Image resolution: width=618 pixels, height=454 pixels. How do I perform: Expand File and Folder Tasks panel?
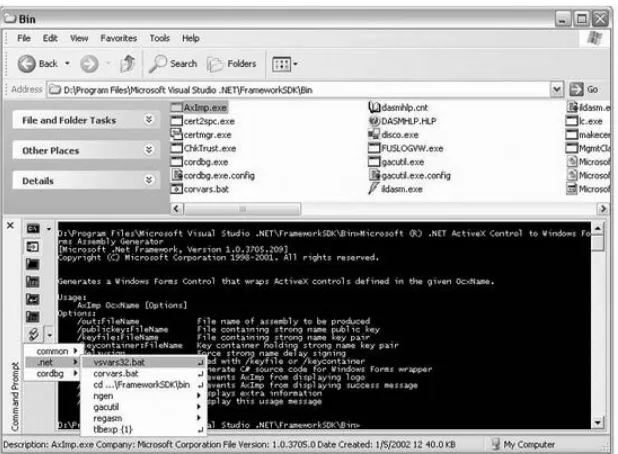pyautogui.click(x=149, y=119)
